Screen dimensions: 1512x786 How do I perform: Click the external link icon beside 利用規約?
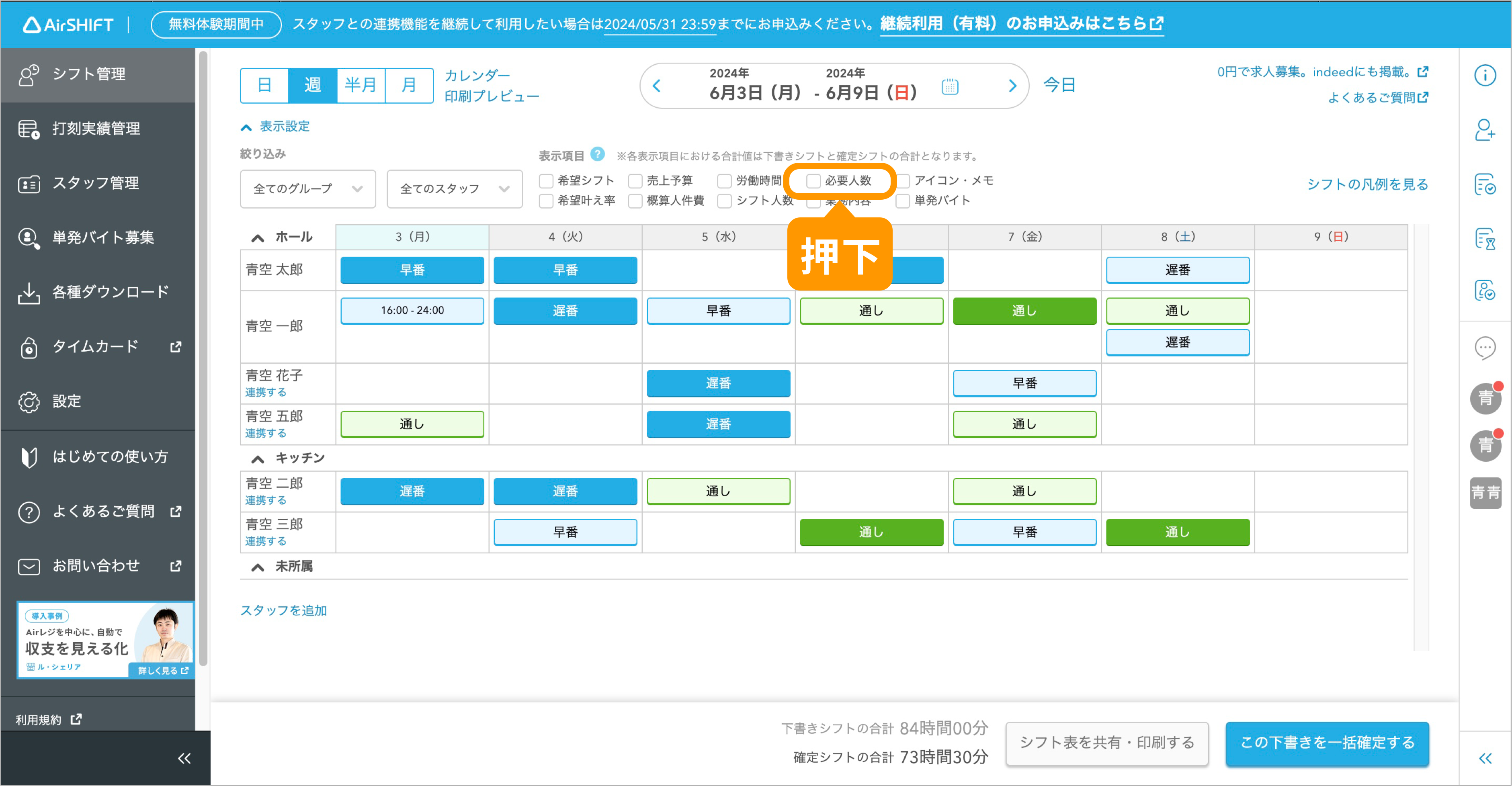pyautogui.click(x=76, y=719)
